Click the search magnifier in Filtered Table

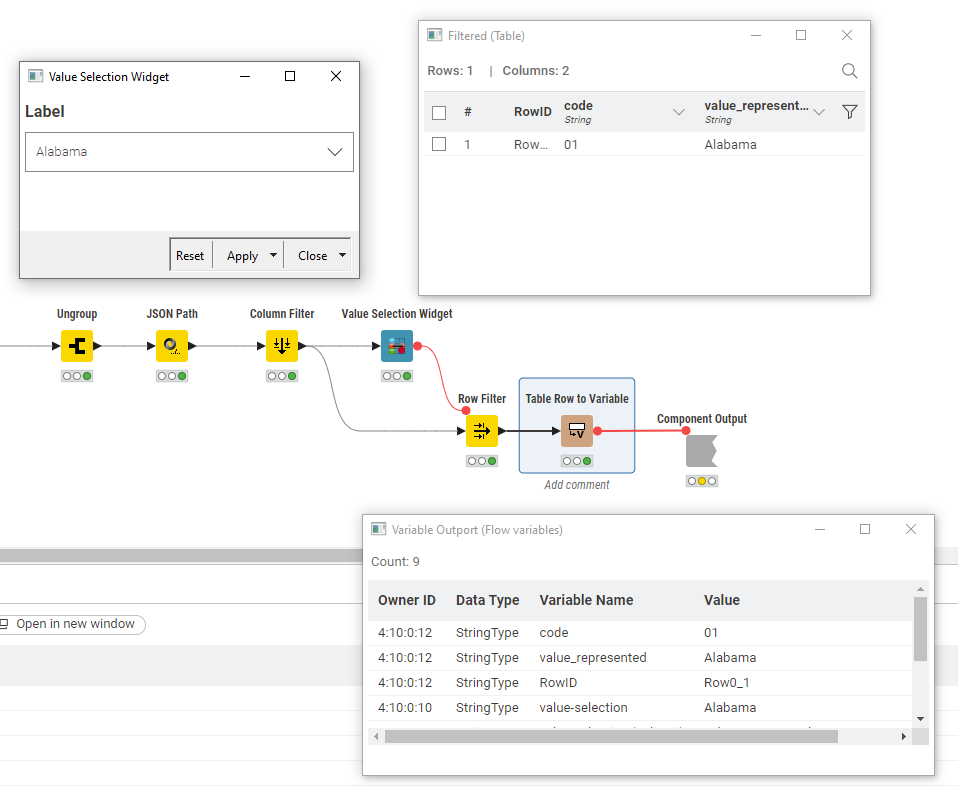849,71
